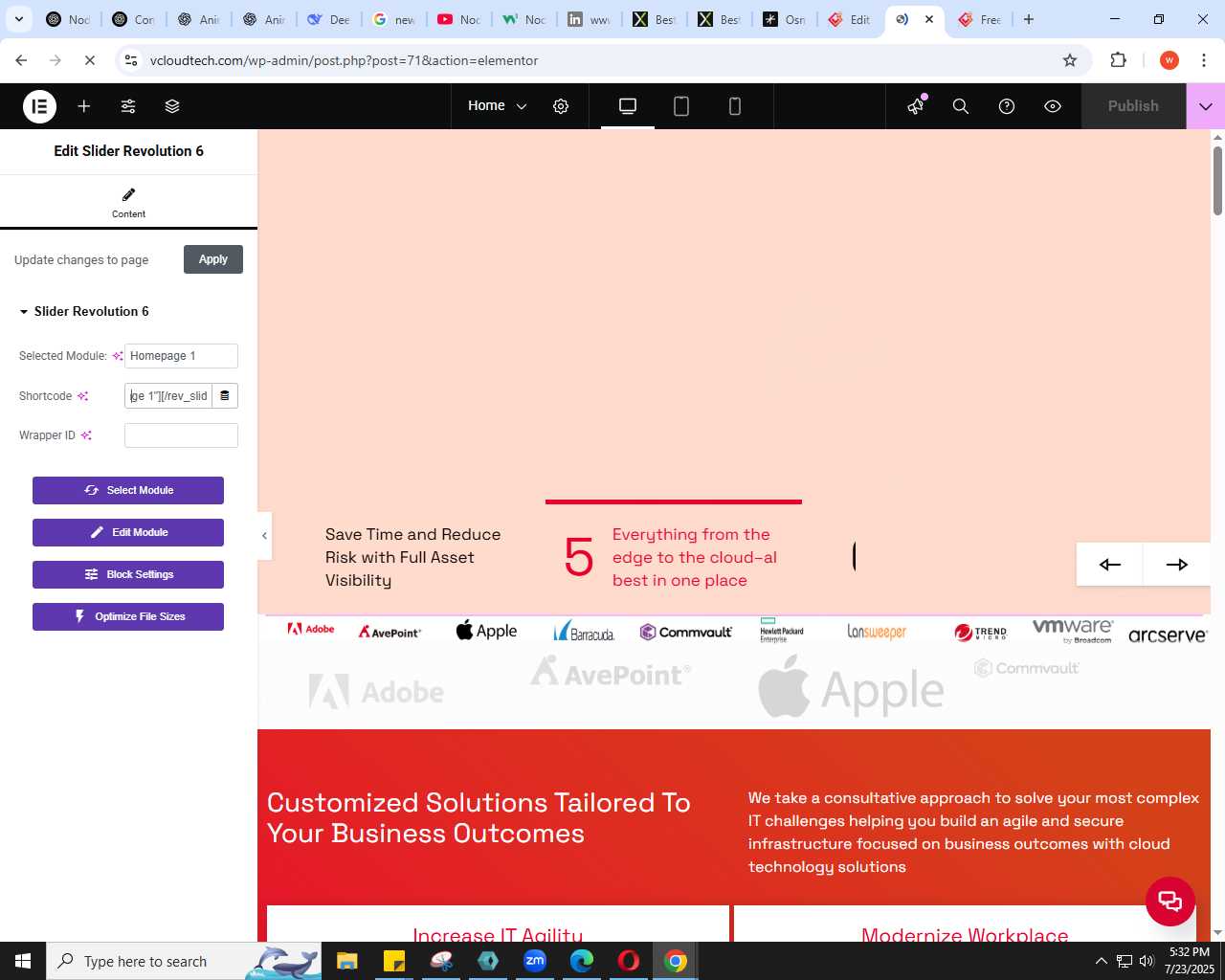Preview changes with the eye icon
This screenshot has height=980, width=1225.
[x=1053, y=106]
